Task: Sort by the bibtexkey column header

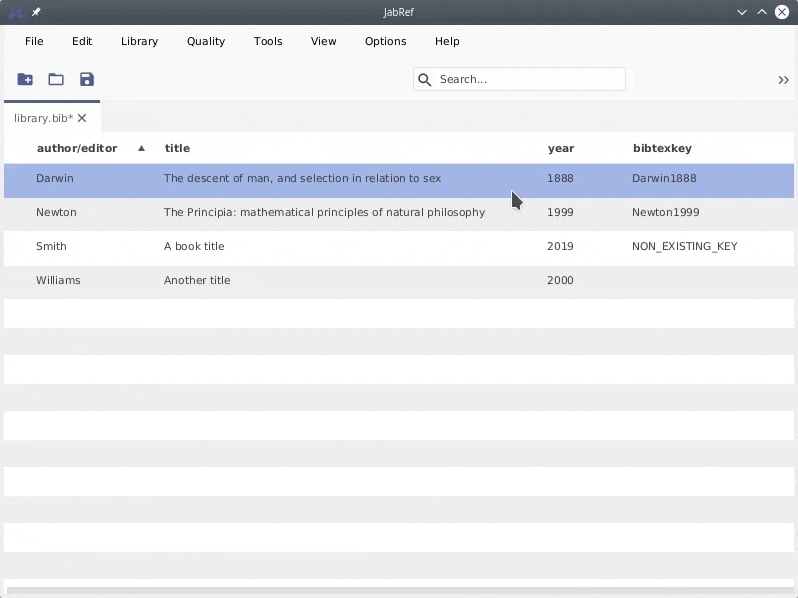Action: [662, 148]
